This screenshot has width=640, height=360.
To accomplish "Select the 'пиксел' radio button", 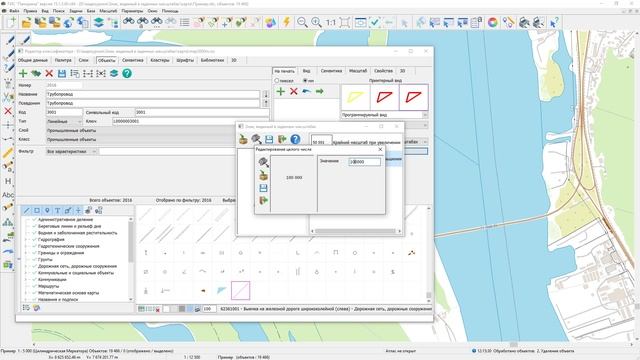I will [x=277, y=81].
